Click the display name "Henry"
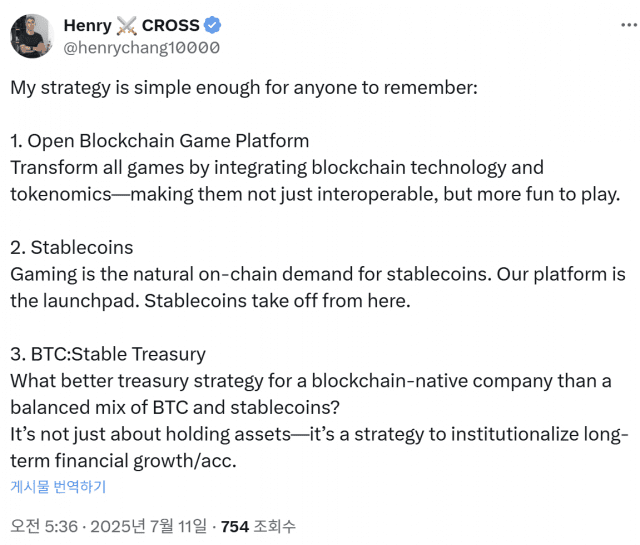640x545 pixels. click(87, 26)
